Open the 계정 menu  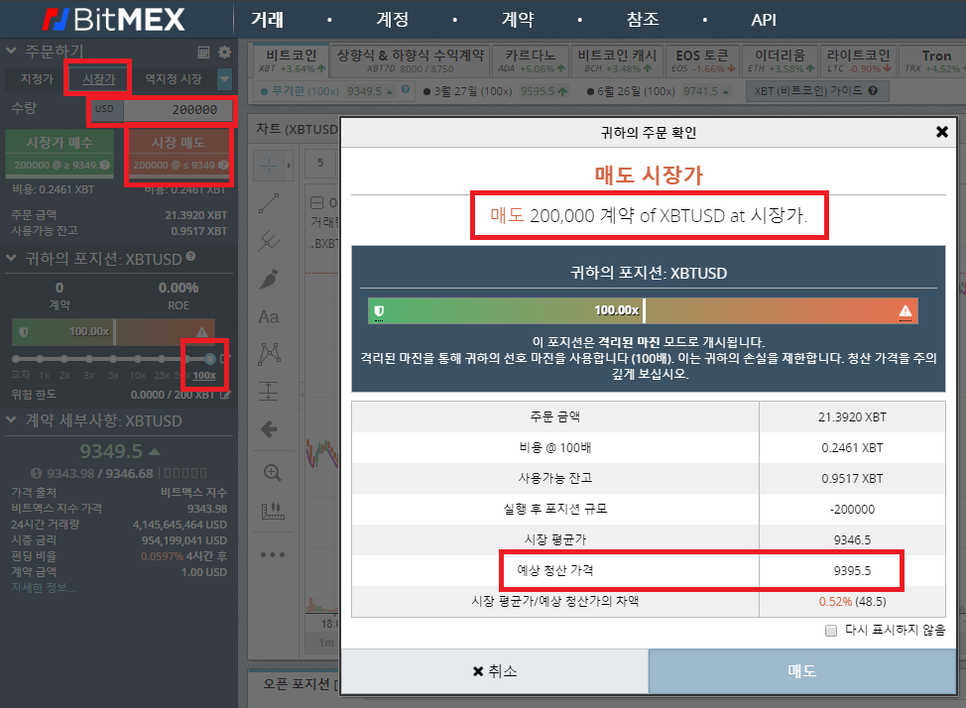(392, 20)
